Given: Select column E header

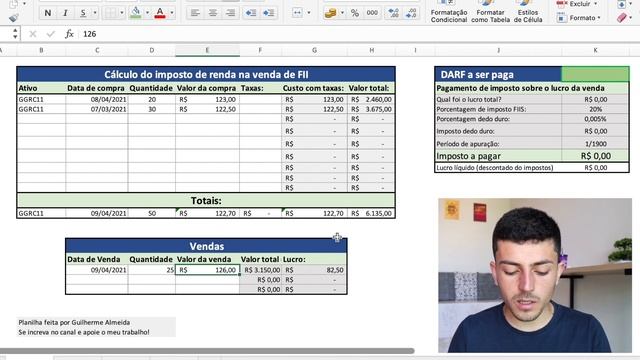Looking at the screenshot, I should [x=207, y=50].
